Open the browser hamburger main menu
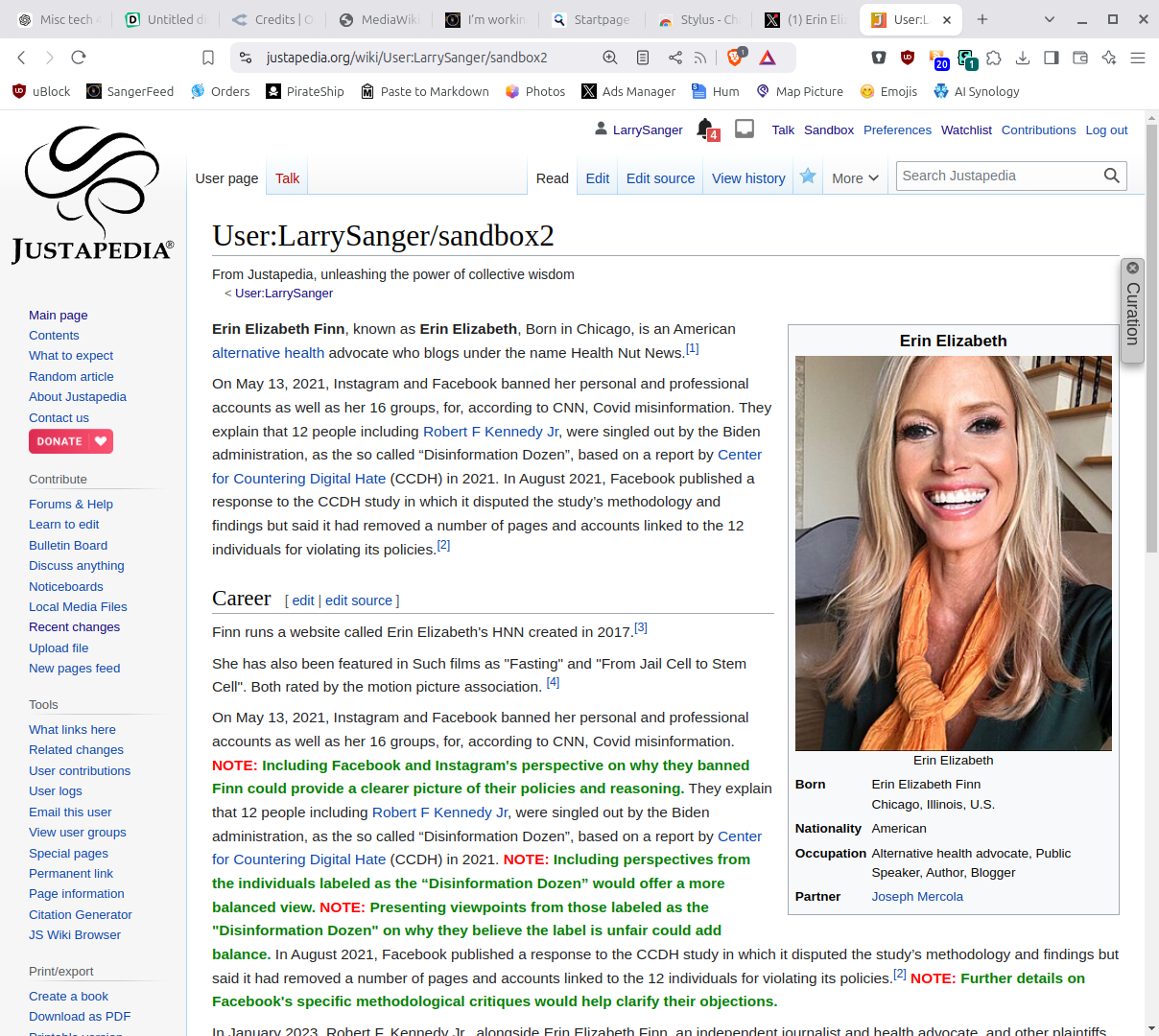This screenshot has width=1159, height=1036. [1138, 58]
